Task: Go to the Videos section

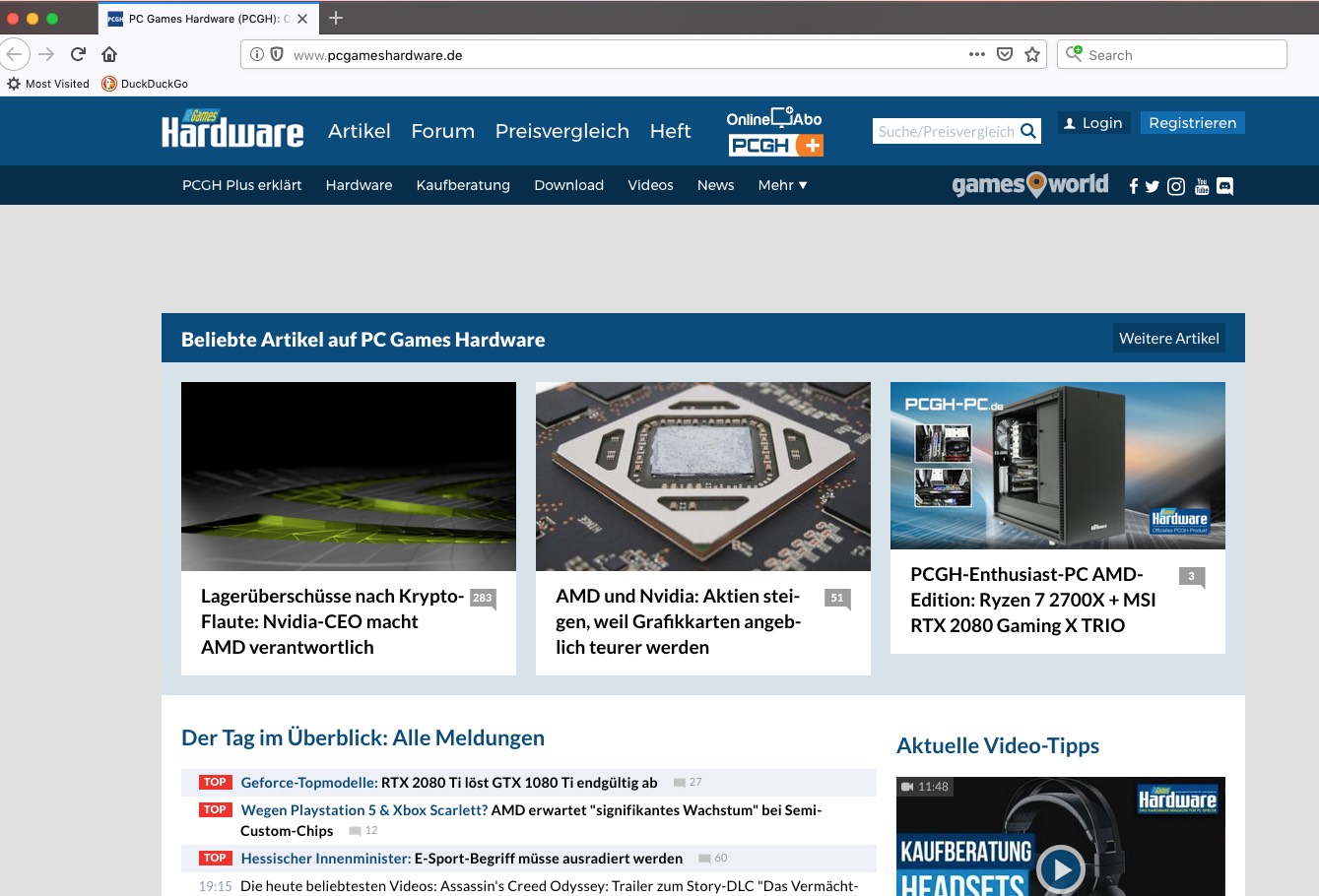Action: 651,185
